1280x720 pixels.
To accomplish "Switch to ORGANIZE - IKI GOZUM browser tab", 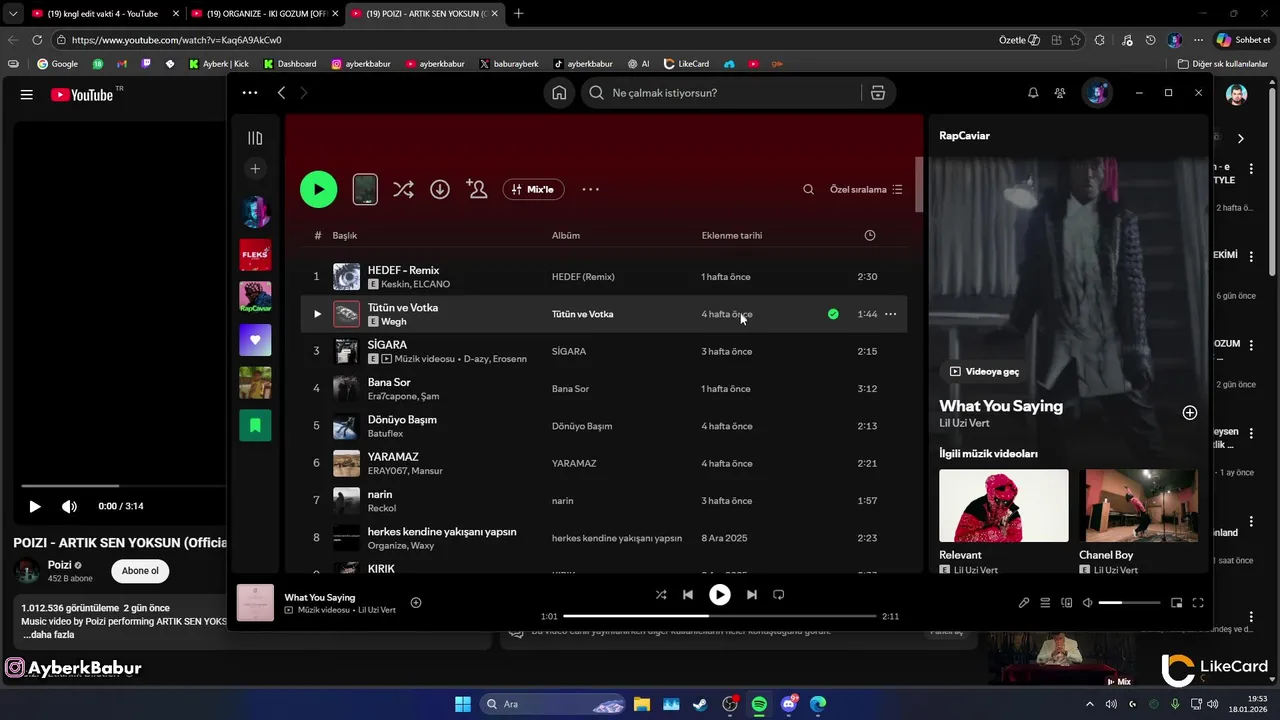I will click(x=263, y=14).
